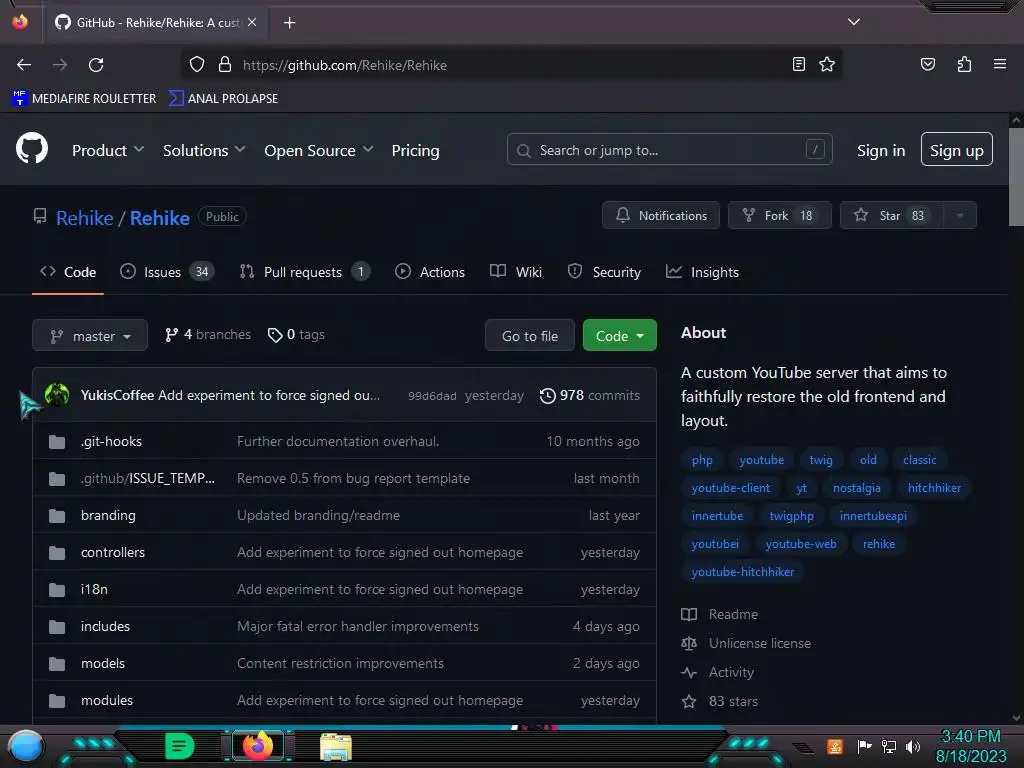
Task: Open star lists dropdown arrow
Action: click(x=959, y=215)
